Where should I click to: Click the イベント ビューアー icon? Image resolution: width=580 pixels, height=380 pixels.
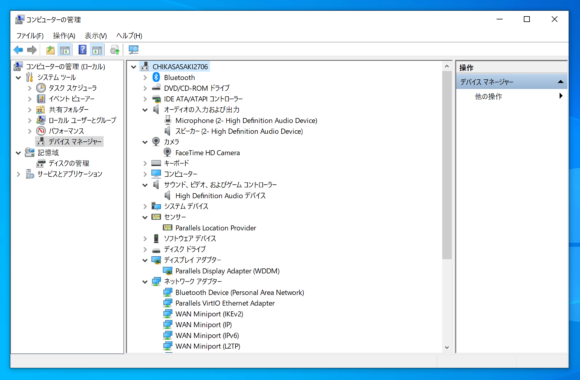(x=41, y=98)
